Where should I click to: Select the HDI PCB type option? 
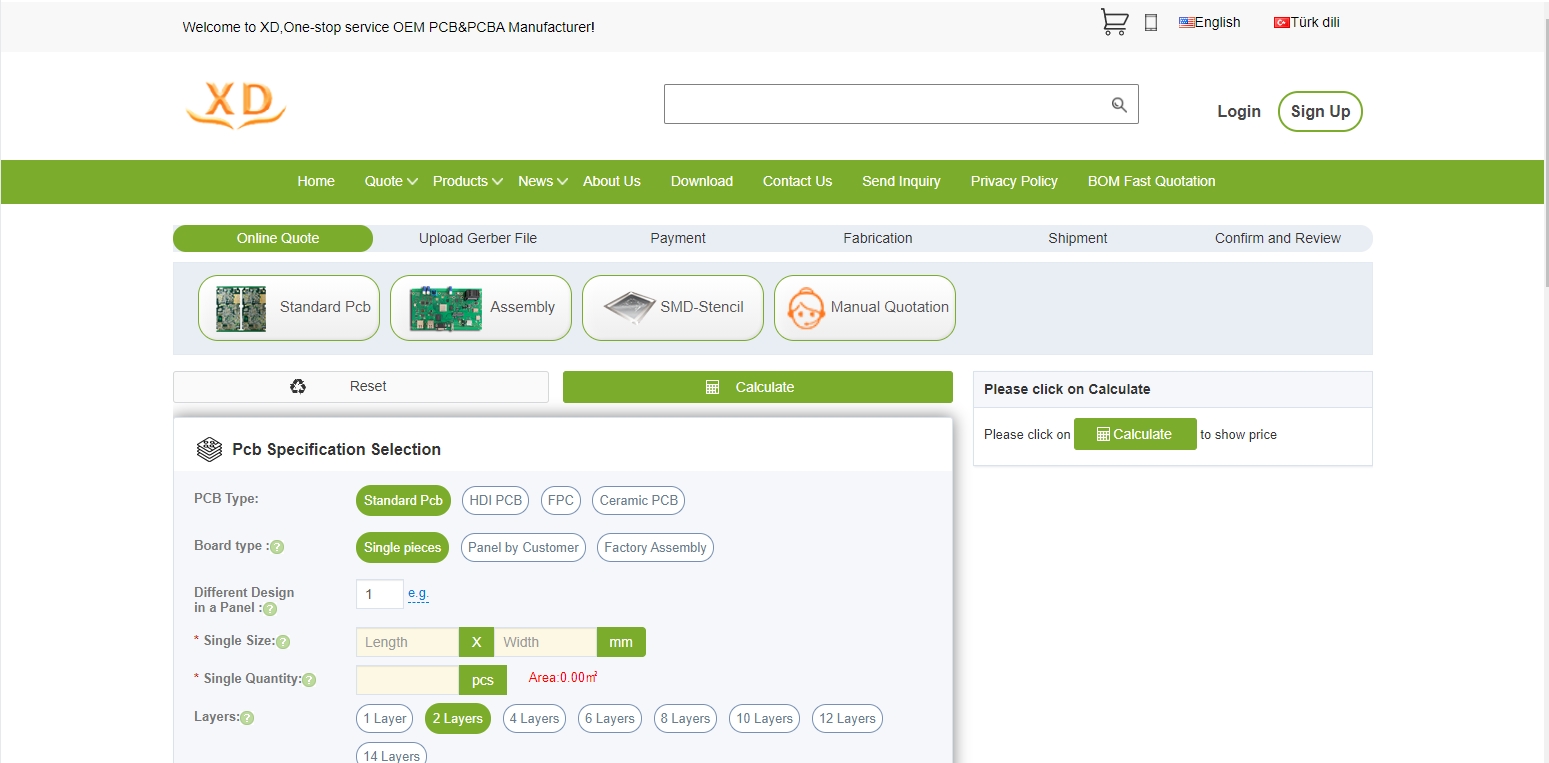point(496,501)
